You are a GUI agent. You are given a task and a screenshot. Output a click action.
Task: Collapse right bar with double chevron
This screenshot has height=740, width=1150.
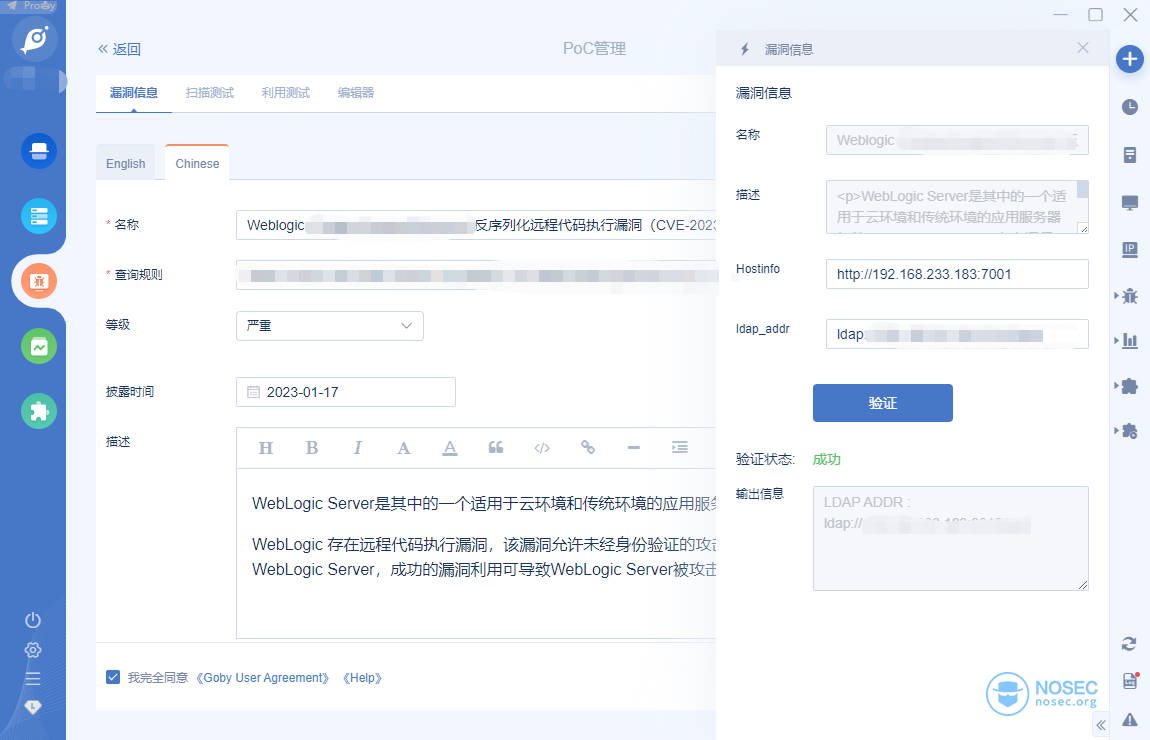coord(1101,725)
